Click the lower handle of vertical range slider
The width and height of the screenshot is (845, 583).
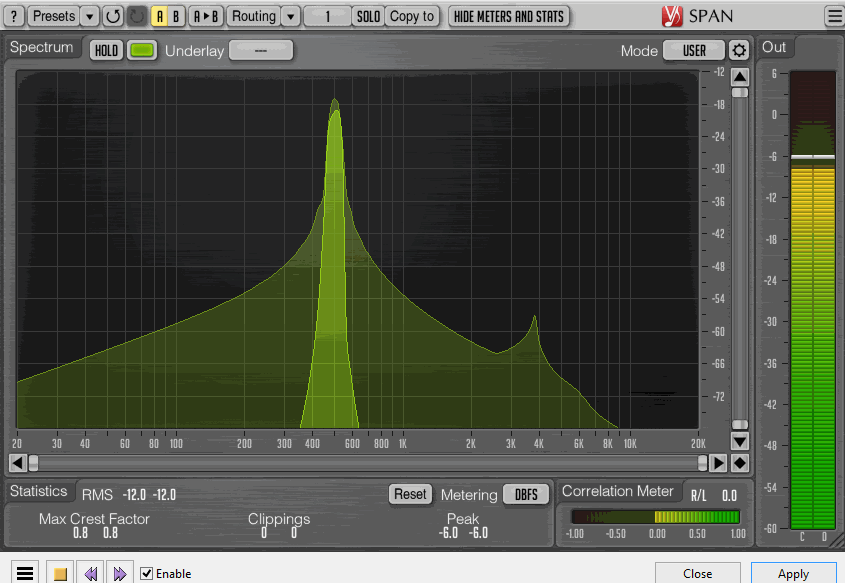click(740, 425)
